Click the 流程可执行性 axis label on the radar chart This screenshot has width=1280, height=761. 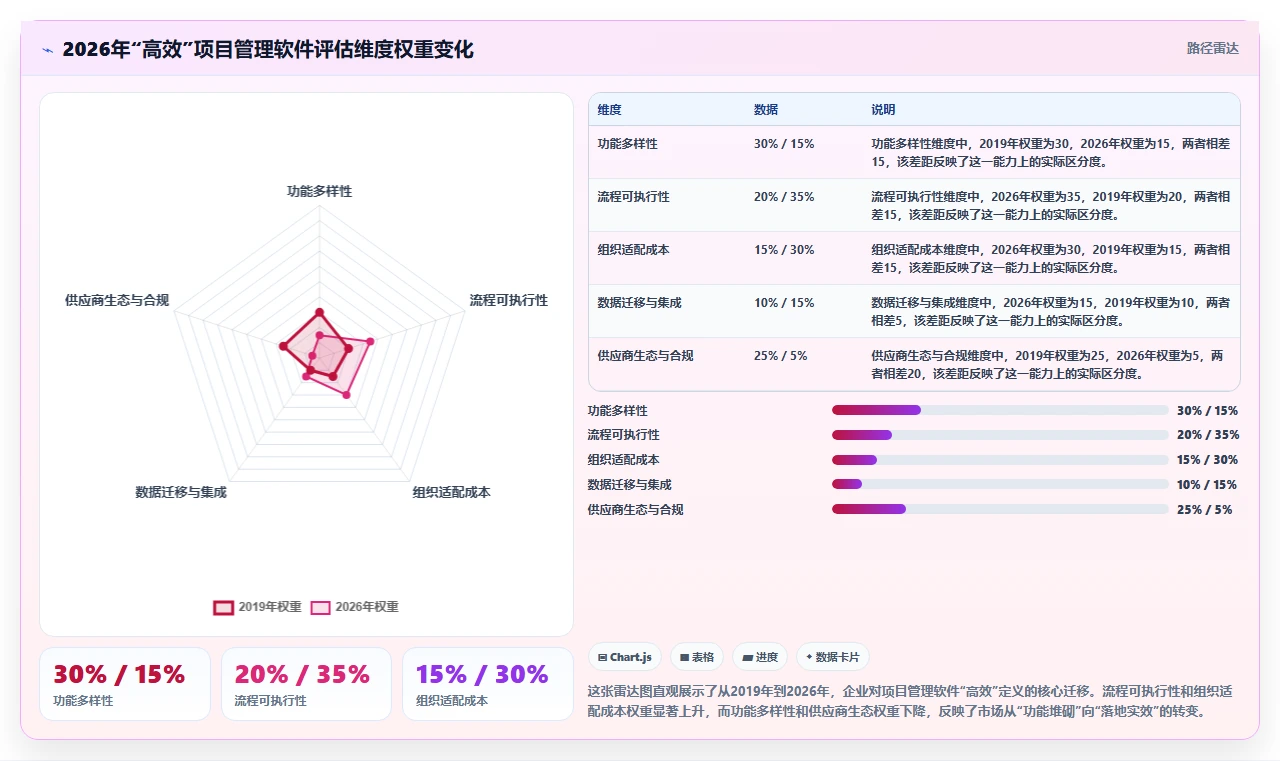509,300
